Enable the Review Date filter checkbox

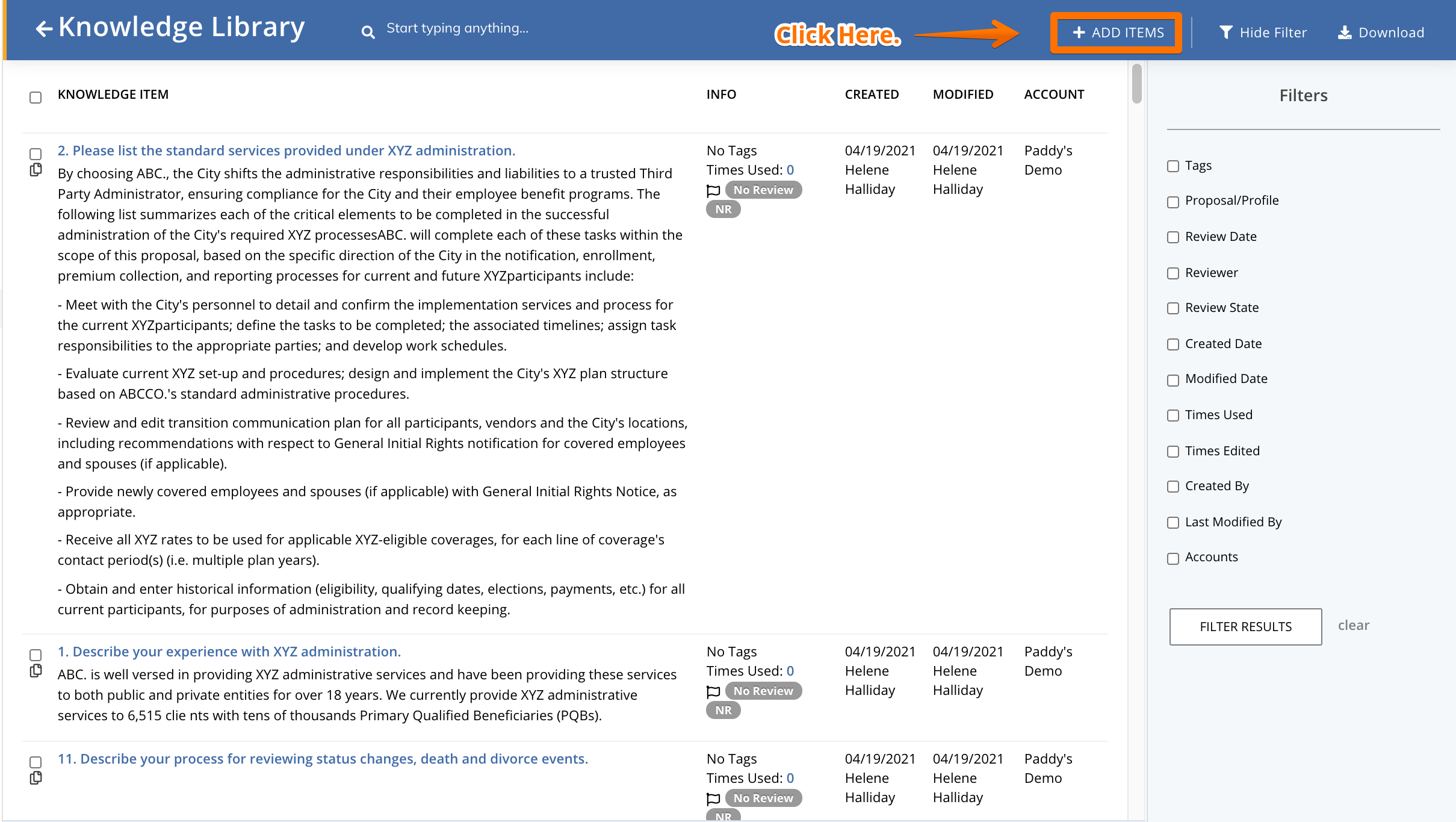[1173, 237]
